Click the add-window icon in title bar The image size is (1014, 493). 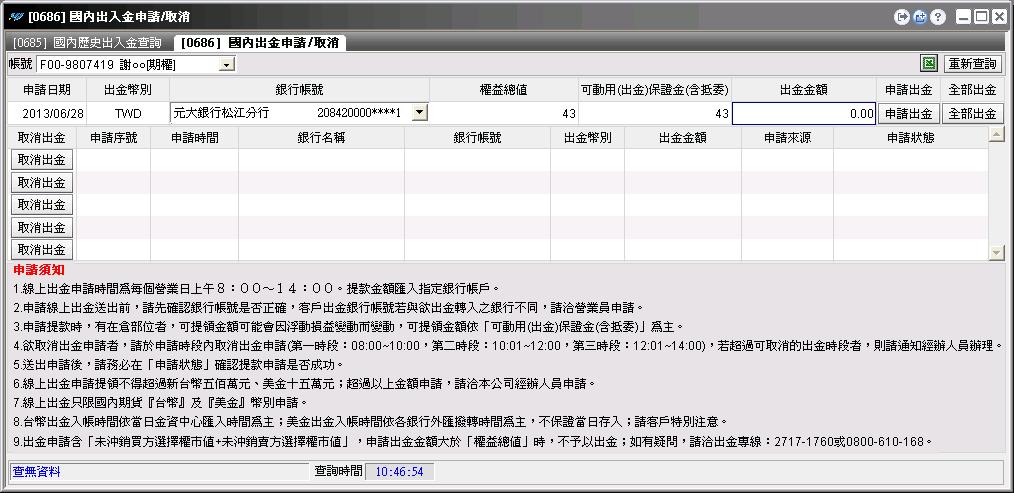click(x=920, y=17)
